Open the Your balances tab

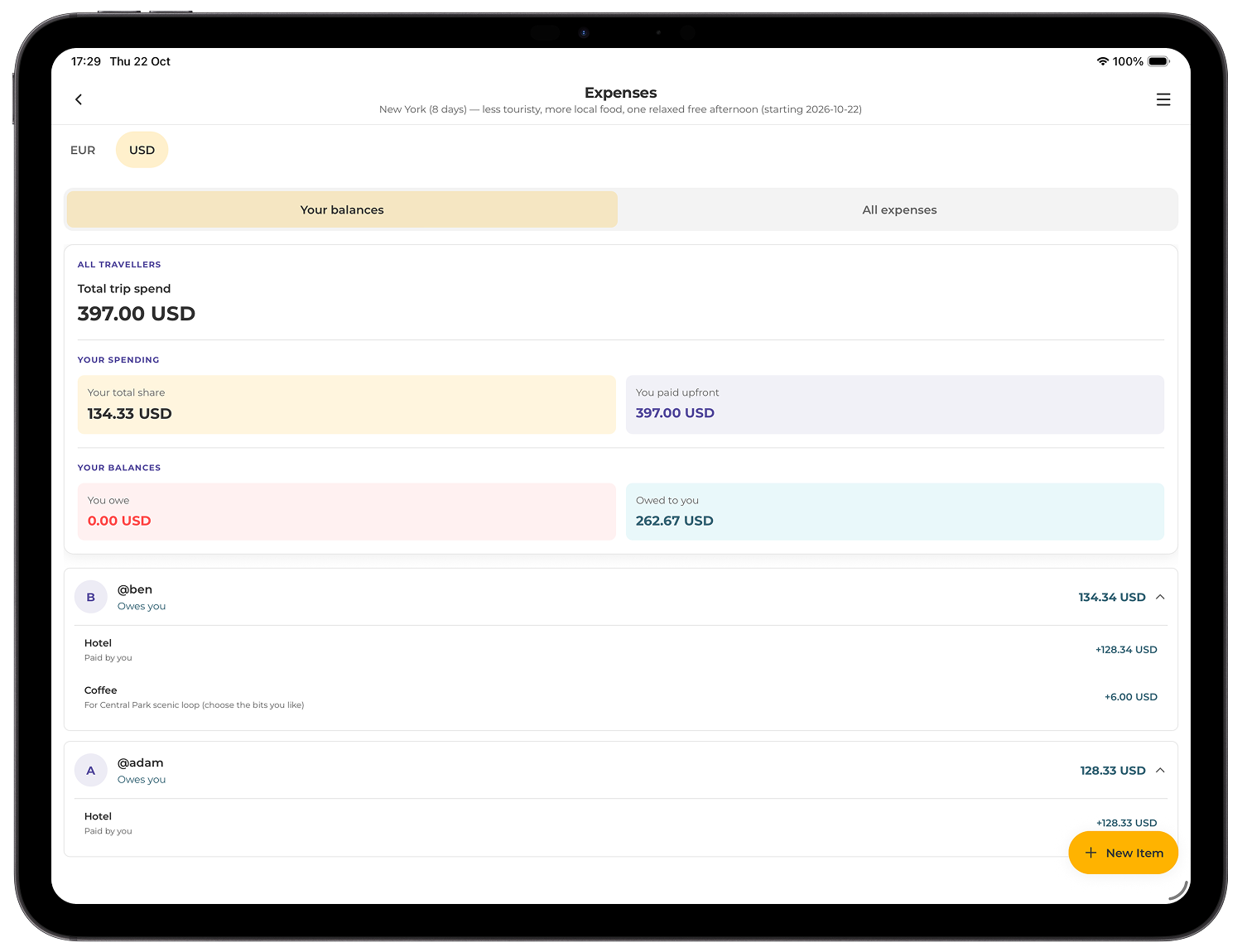tap(342, 209)
